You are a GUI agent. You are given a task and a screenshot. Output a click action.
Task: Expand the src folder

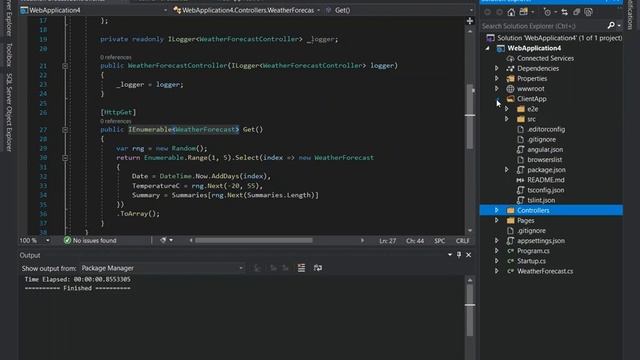point(507,119)
